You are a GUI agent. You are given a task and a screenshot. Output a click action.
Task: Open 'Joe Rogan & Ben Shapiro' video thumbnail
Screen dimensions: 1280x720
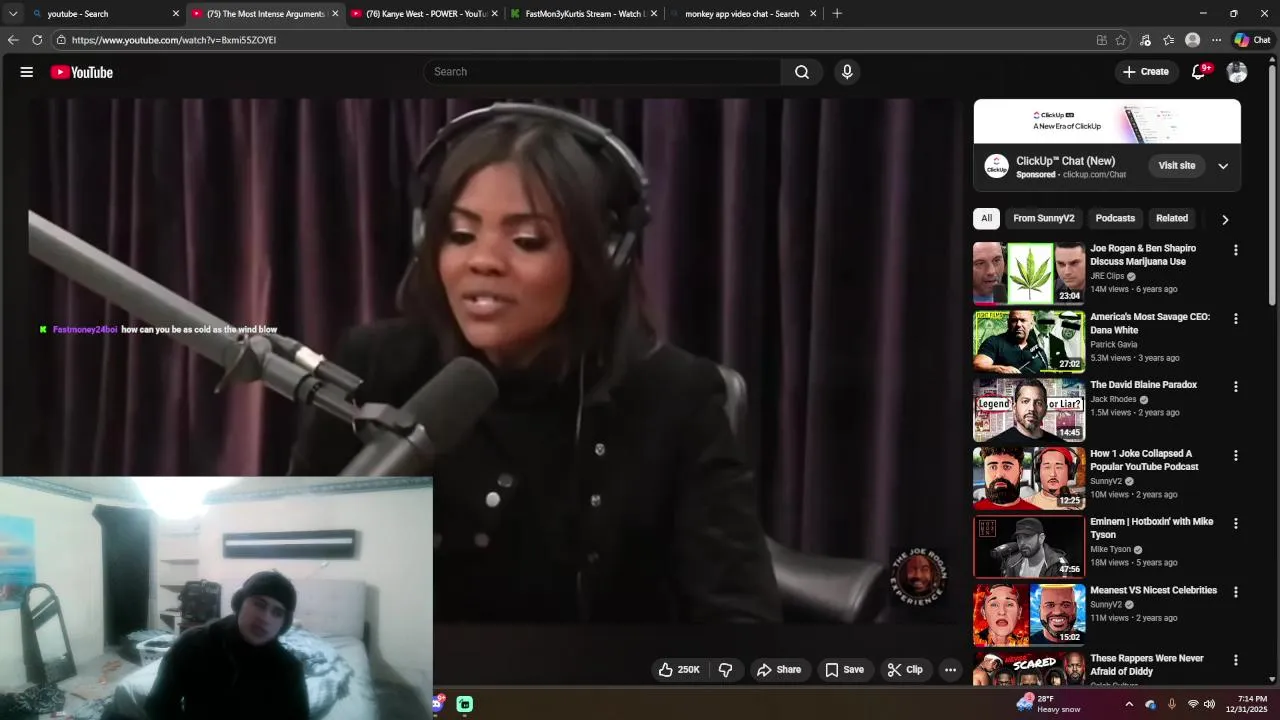click(1029, 273)
